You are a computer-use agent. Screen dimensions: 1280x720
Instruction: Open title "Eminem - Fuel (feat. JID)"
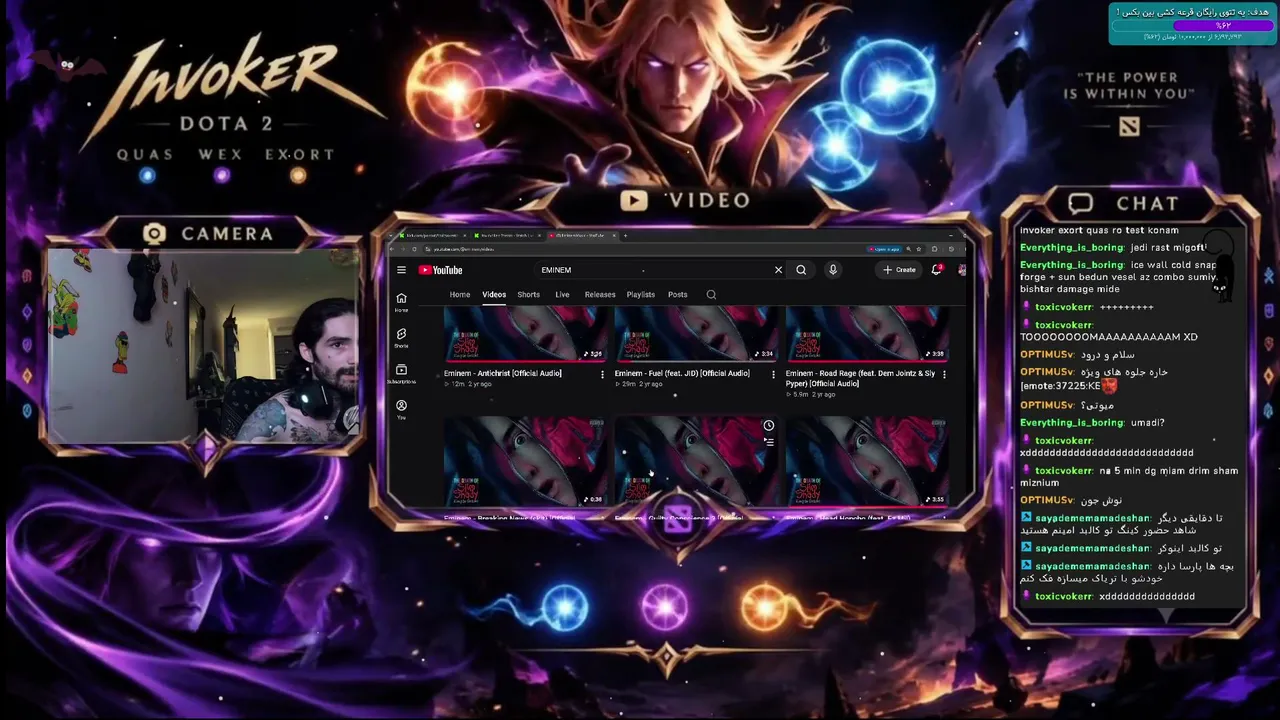pyautogui.click(x=682, y=374)
